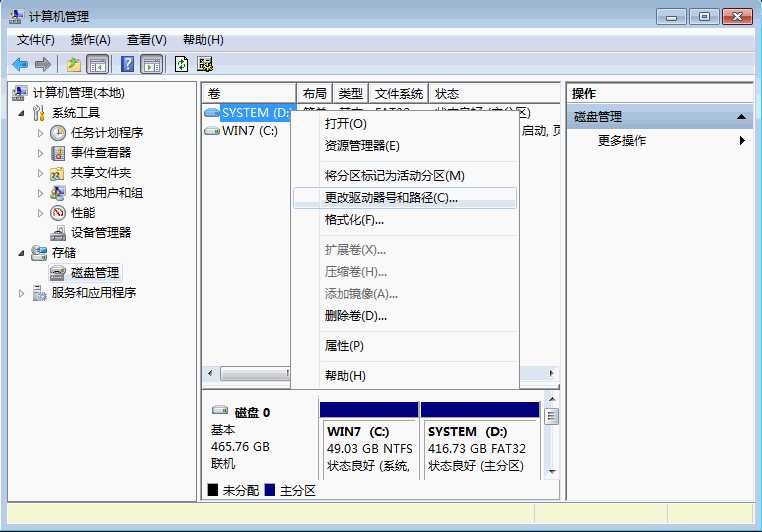The image size is (762, 532).
Task: Click the WIN7 (C:) volume row
Action: point(249,131)
